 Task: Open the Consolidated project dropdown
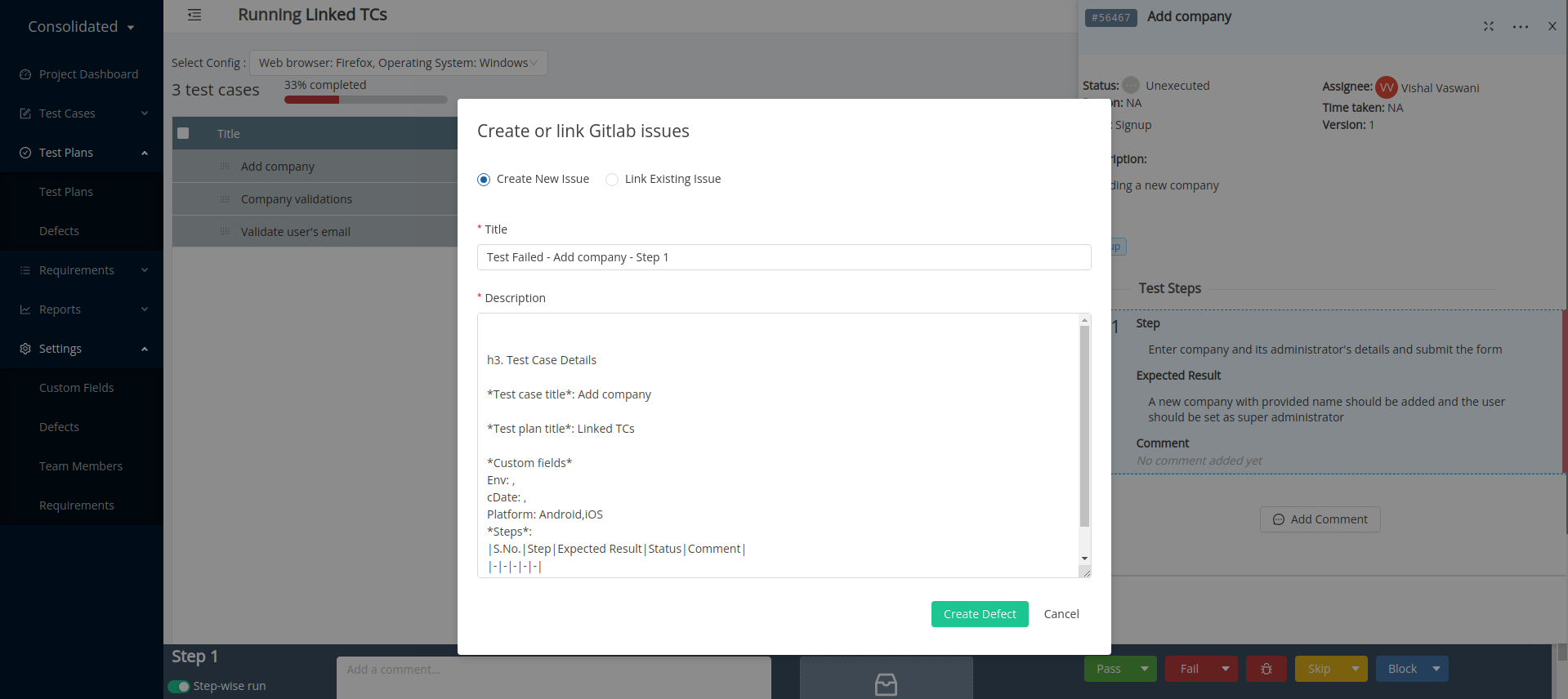(x=81, y=27)
